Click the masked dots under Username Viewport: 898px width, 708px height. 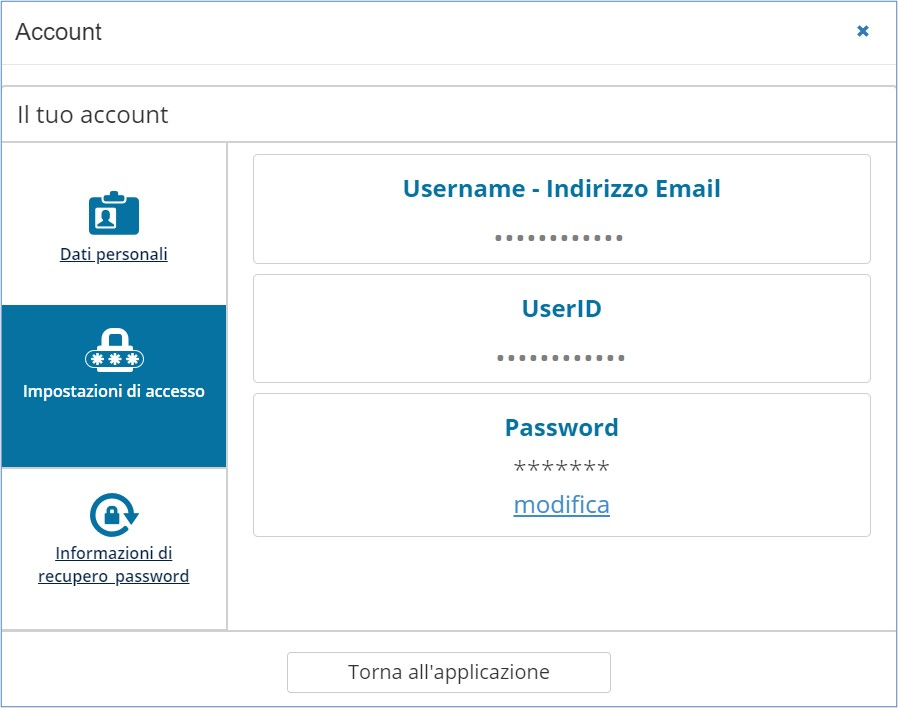tap(560, 238)
